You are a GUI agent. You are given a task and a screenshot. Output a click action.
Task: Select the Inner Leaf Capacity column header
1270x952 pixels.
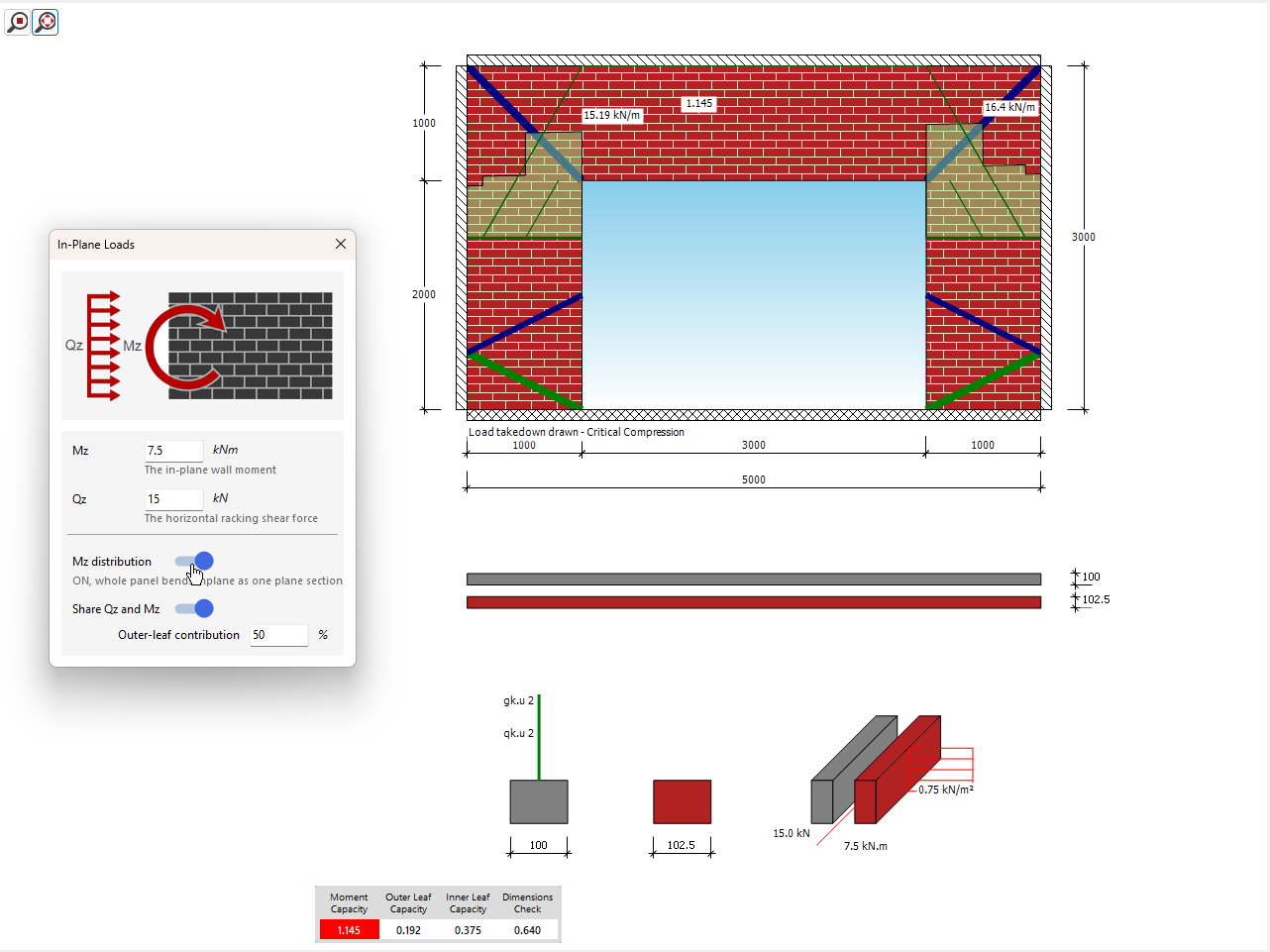[468, 902]
